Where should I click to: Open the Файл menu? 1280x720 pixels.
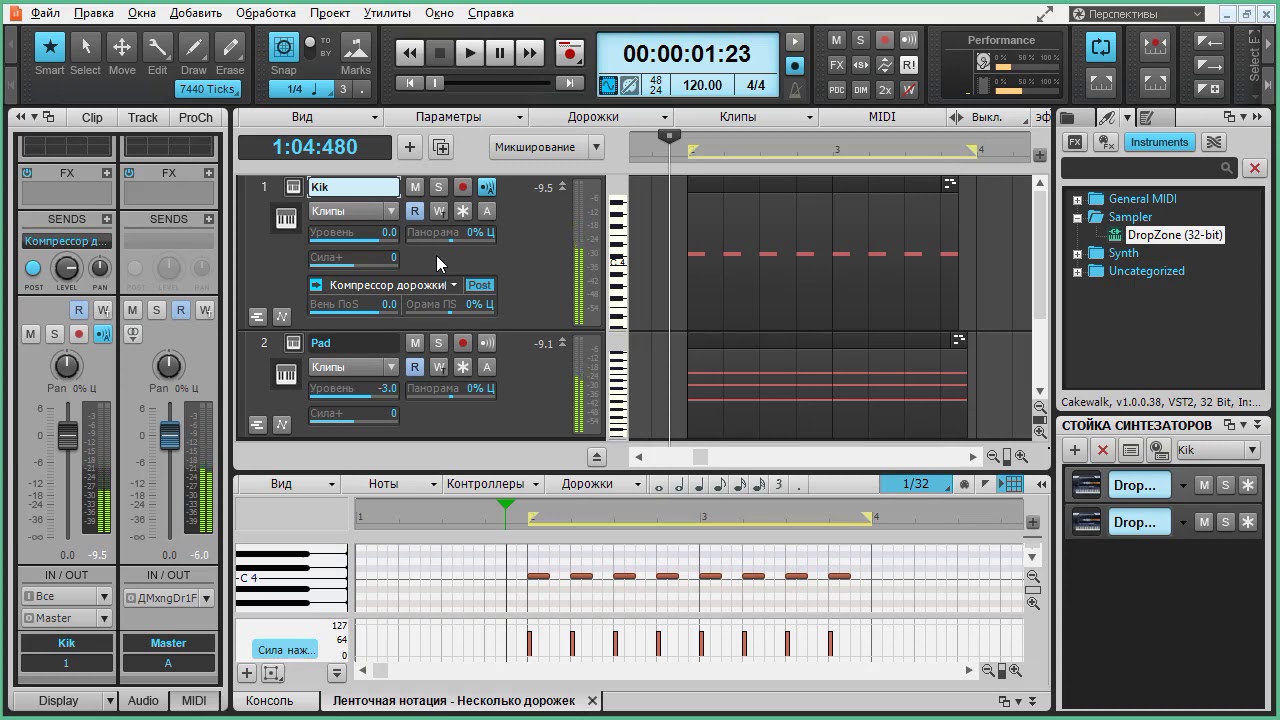45,13
